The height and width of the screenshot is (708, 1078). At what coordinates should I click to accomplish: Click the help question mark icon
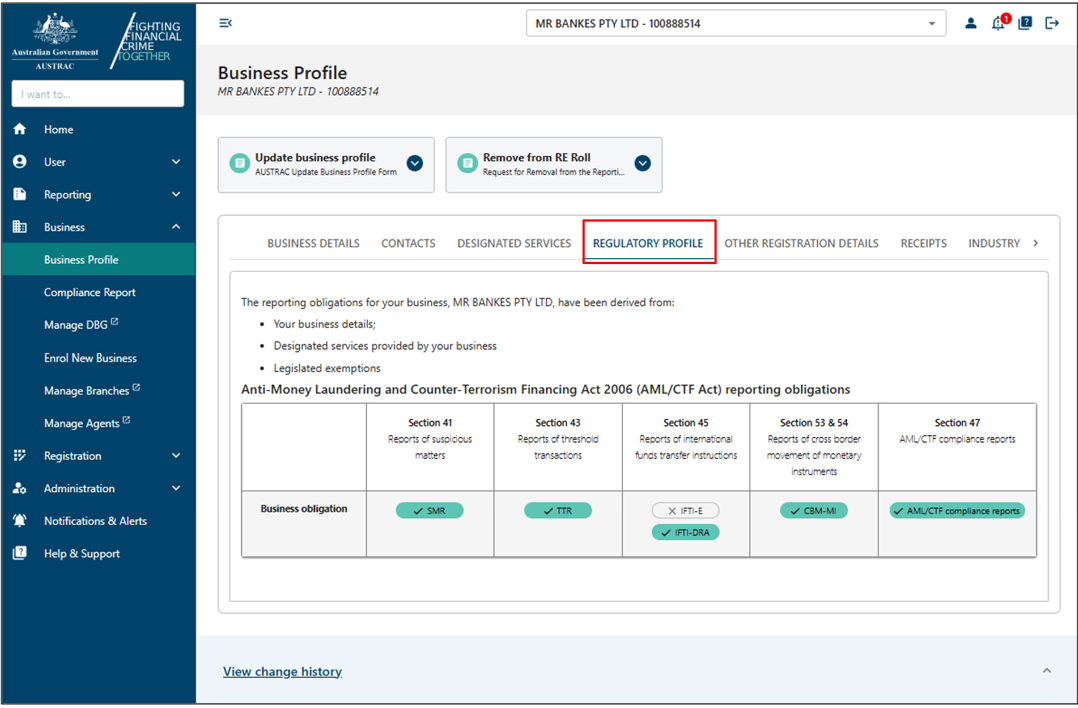[1024, 22]
